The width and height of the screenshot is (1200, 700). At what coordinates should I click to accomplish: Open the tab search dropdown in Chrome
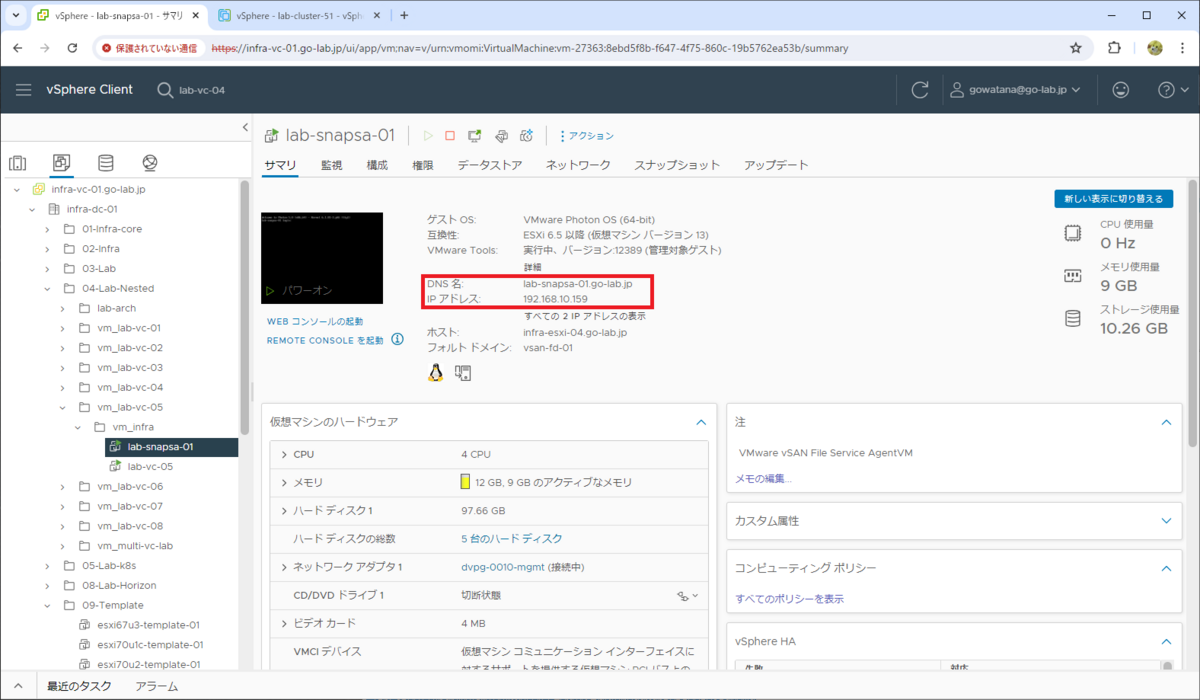(x=15, y=16)
